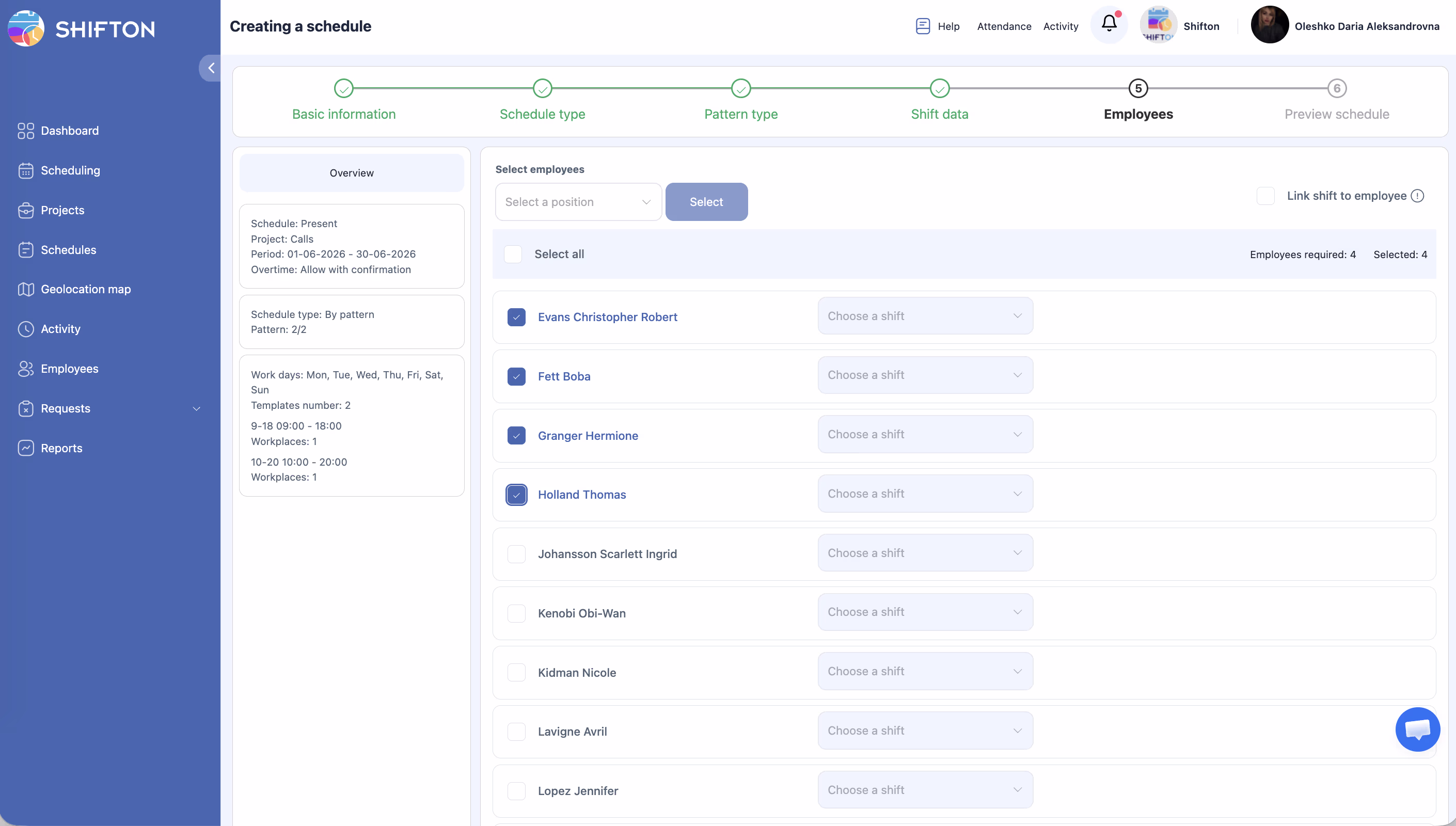Check the Kenobi Obi-Wan checkbox
The width and height of the screenshot is (1456, 826).
point(516,613)
